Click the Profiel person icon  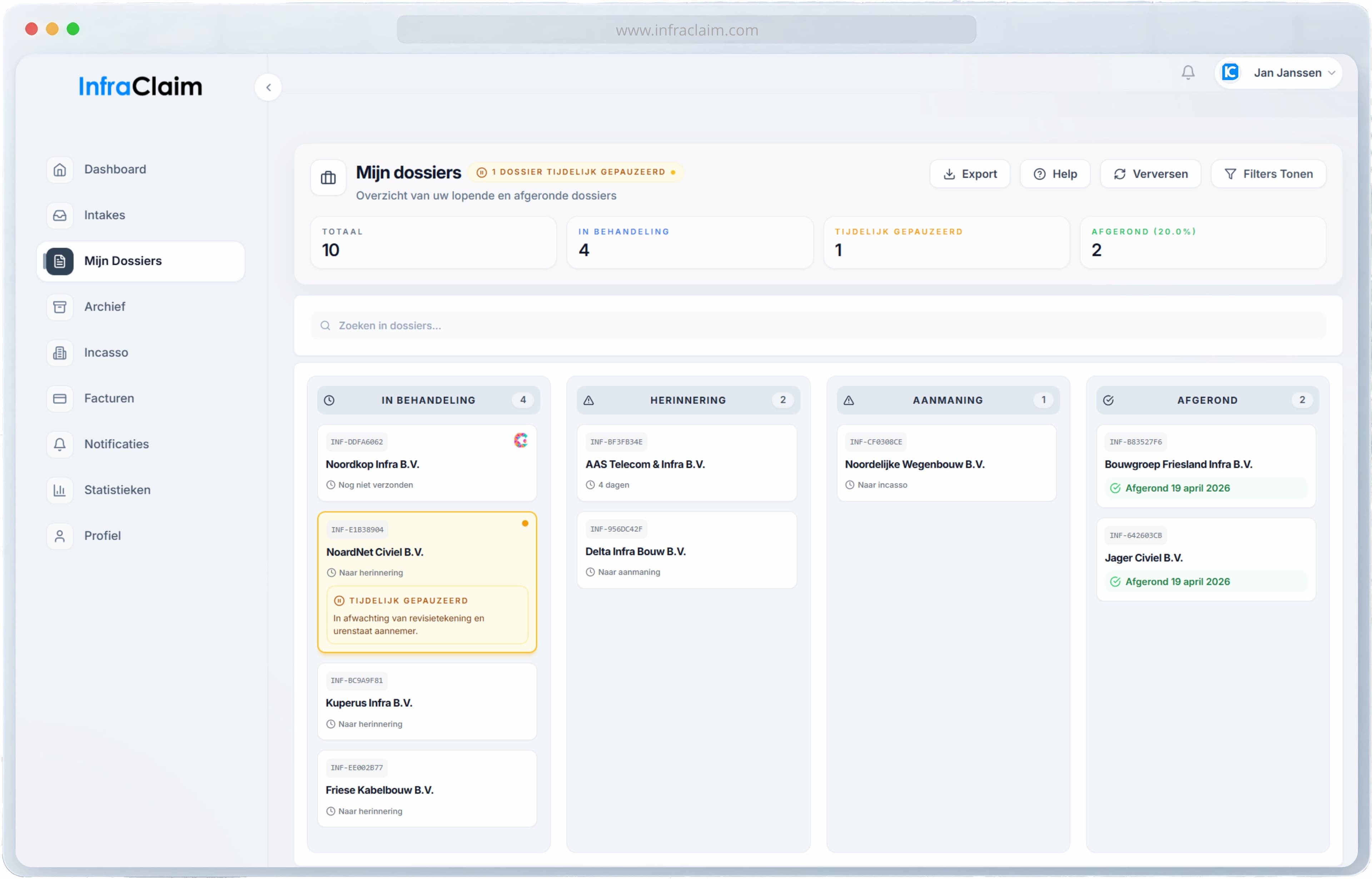tap(60, 536)
